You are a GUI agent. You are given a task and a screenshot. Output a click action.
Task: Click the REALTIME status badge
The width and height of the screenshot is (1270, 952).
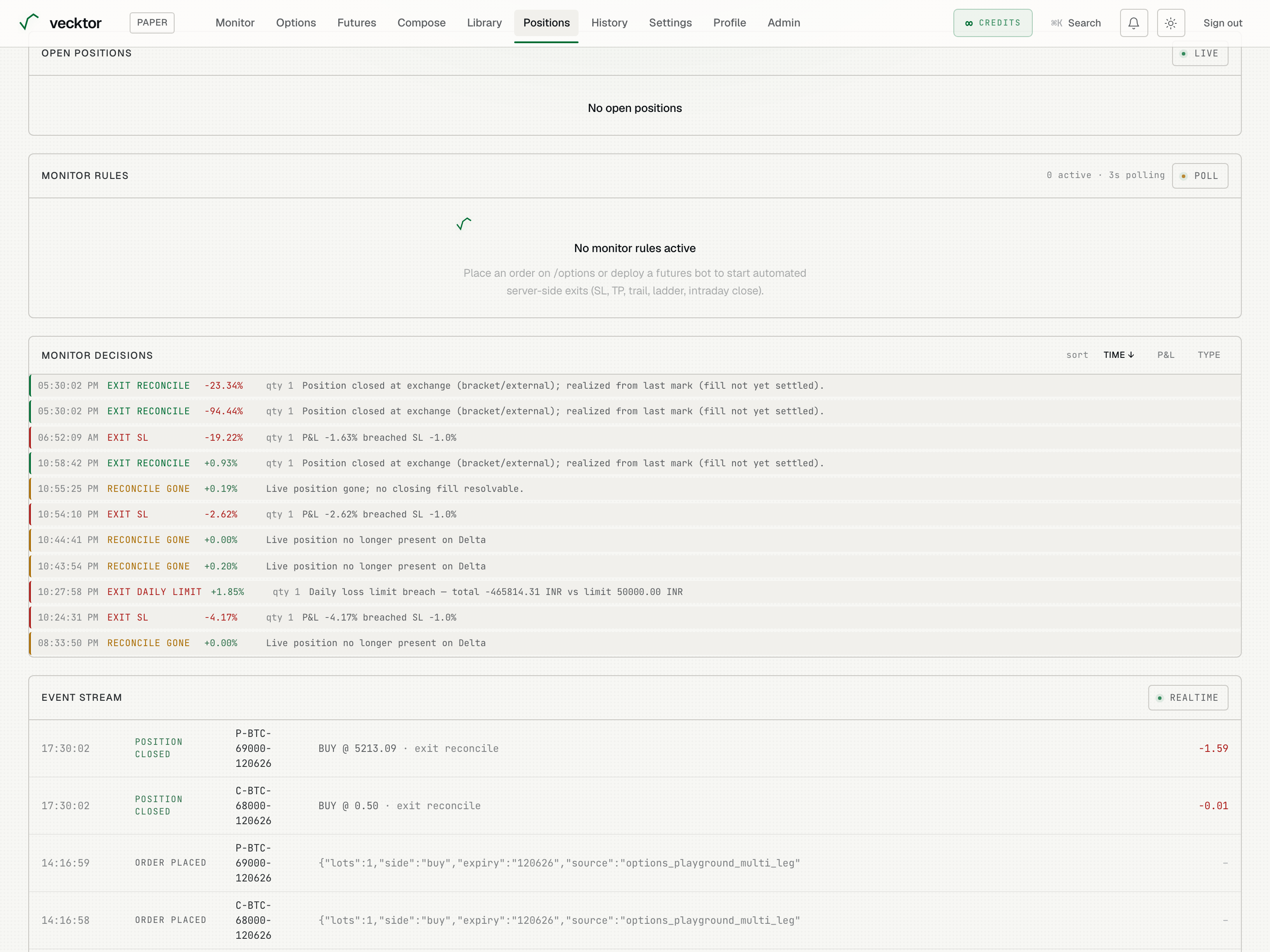(1188, 698)
